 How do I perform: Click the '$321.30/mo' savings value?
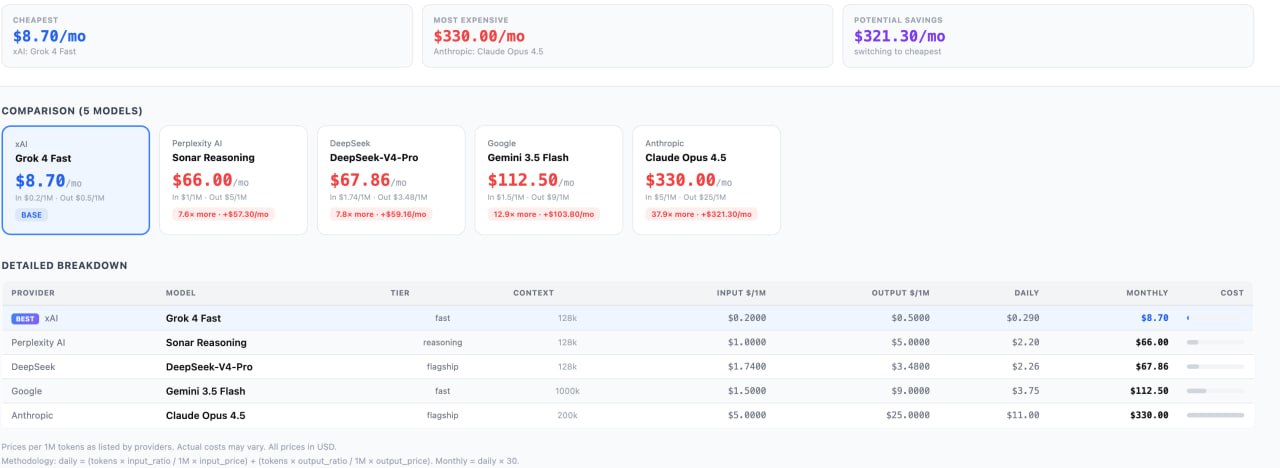(x=899, y=36)
